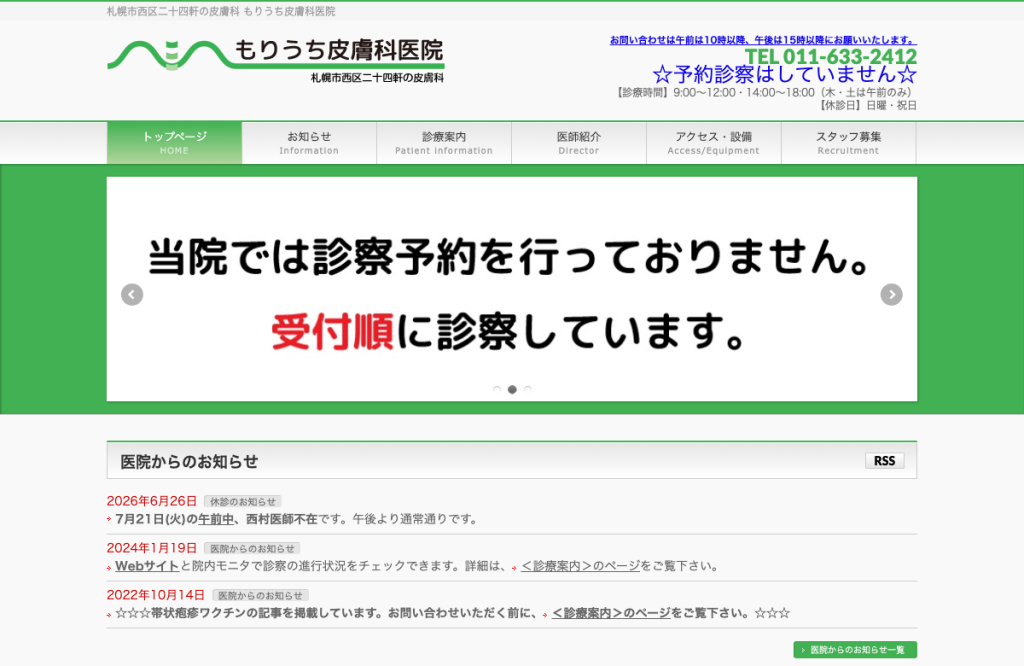
Task: Open 診療案内 Patient Information menu
Action: tap(444, 142)
